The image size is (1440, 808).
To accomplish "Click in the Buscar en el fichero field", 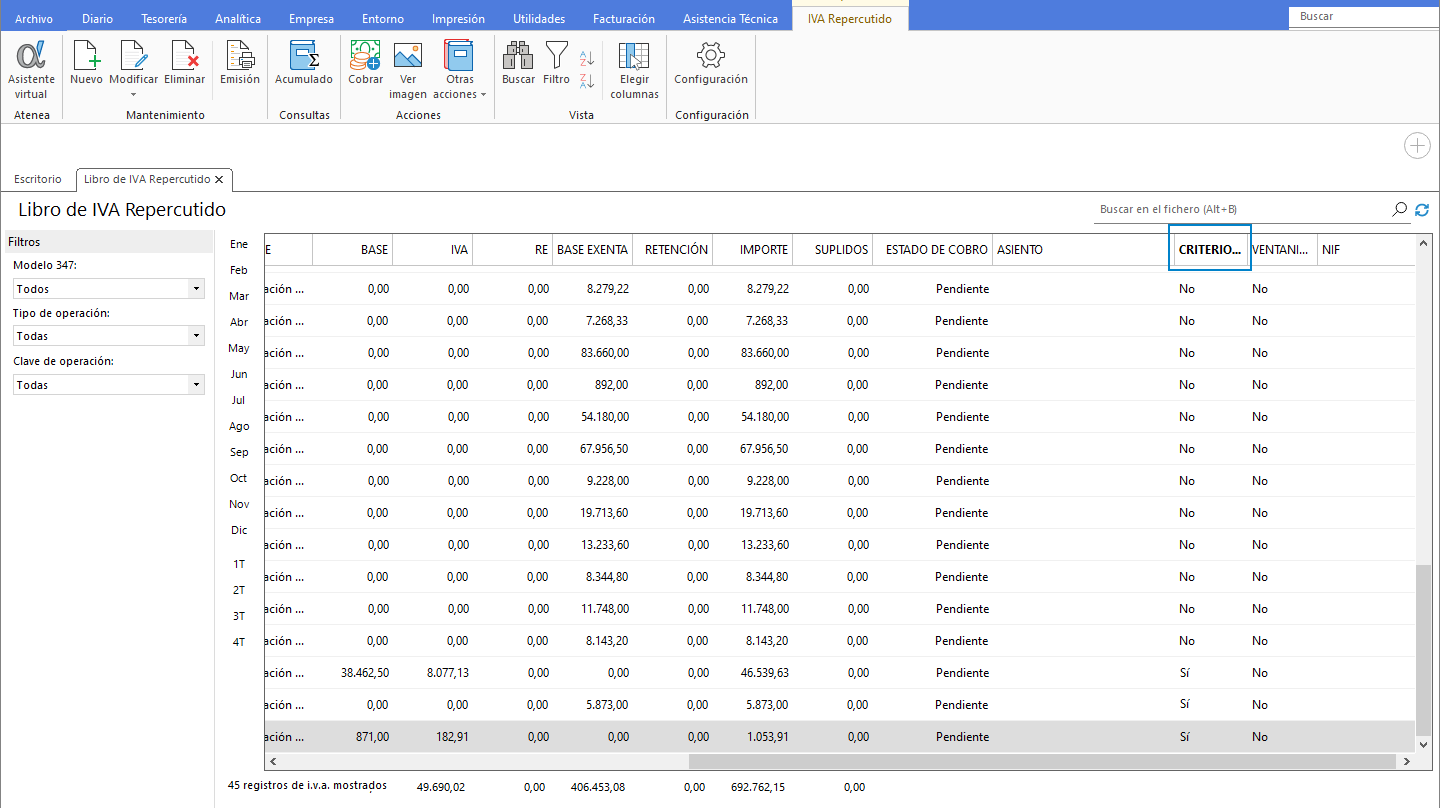I will (x=1240, y=209).
